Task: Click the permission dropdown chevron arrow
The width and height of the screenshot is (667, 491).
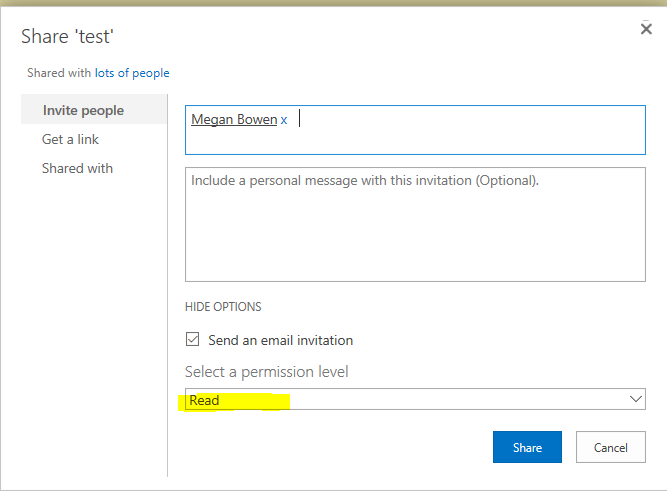Action: [x=636, y=399]
